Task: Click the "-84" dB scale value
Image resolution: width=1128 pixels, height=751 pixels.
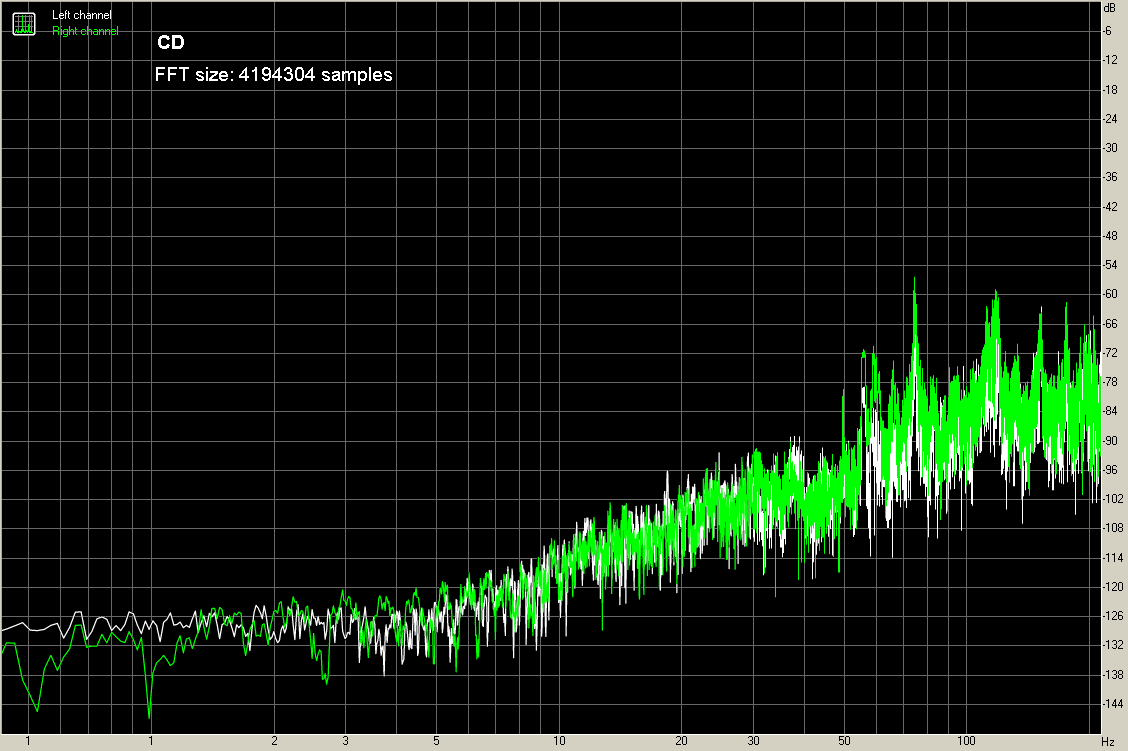Action: click(x=1110, y=411)
